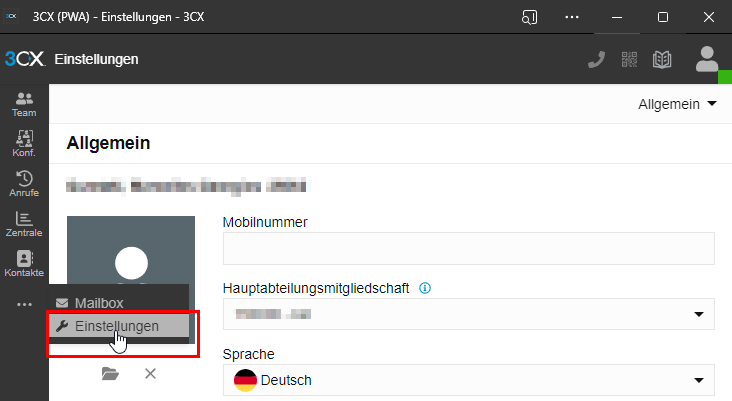This screenshot has width=732, height=401.
Task: Open the title bar three-dot app menu
Action: 572,17
